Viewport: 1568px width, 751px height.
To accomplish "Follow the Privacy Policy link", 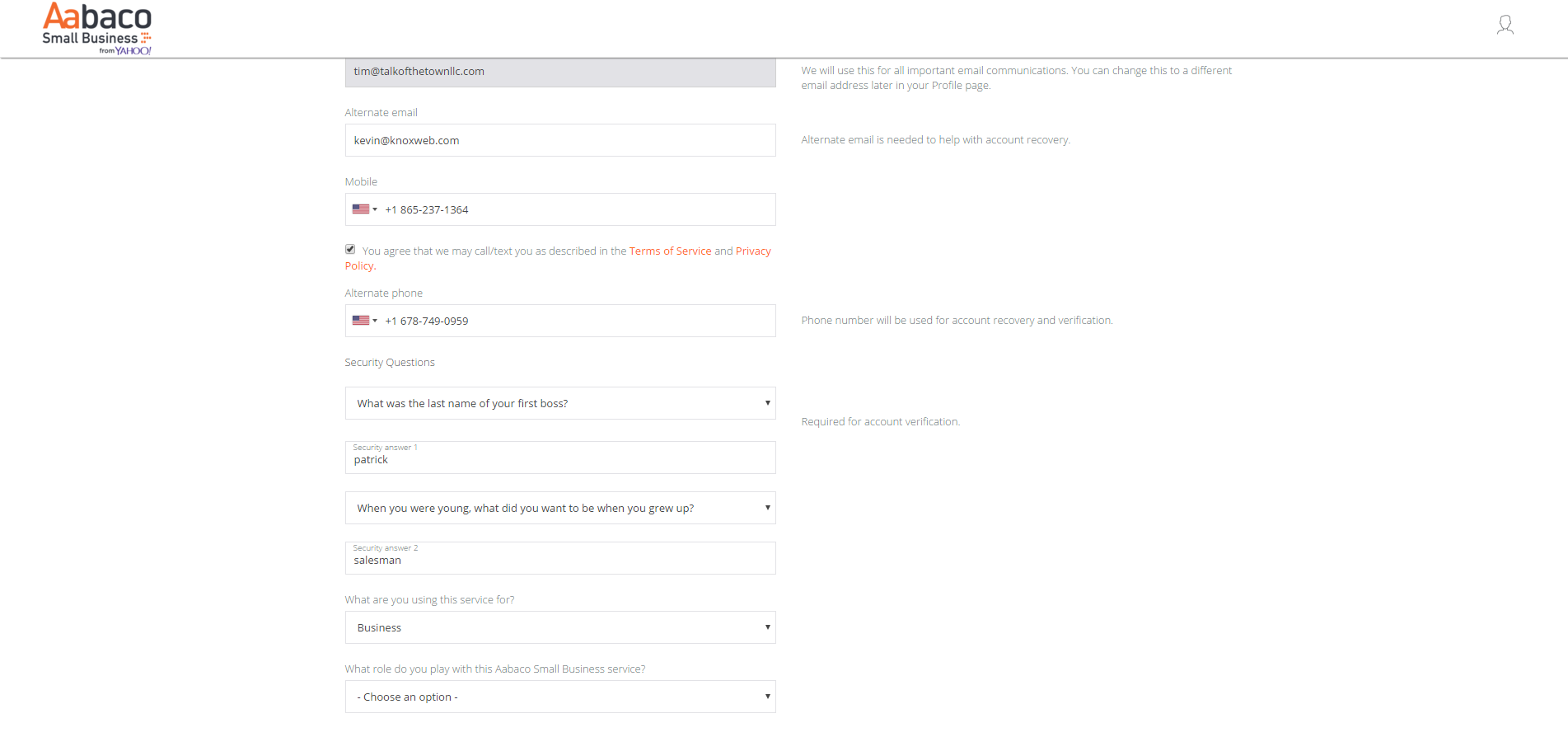I will point(753,251).
